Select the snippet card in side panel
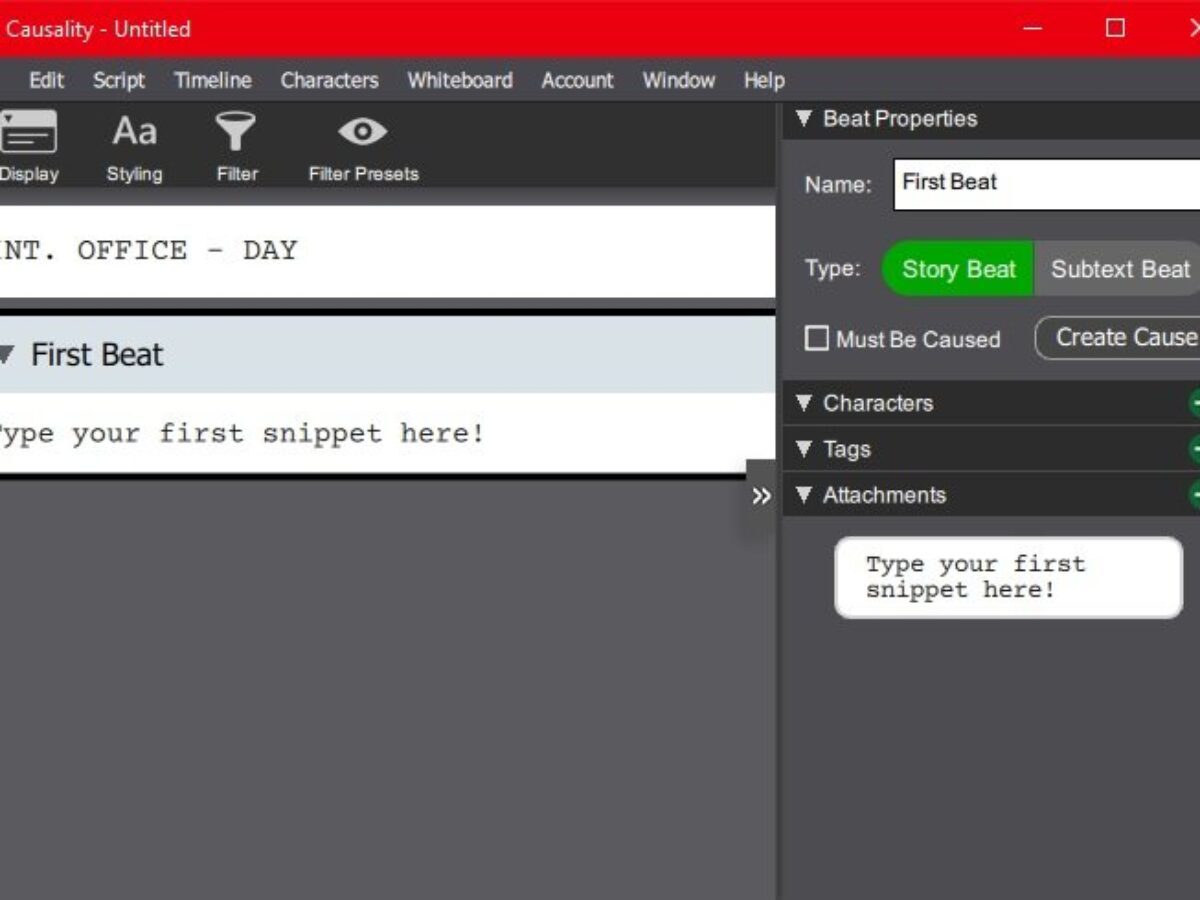 (1009, 577)
